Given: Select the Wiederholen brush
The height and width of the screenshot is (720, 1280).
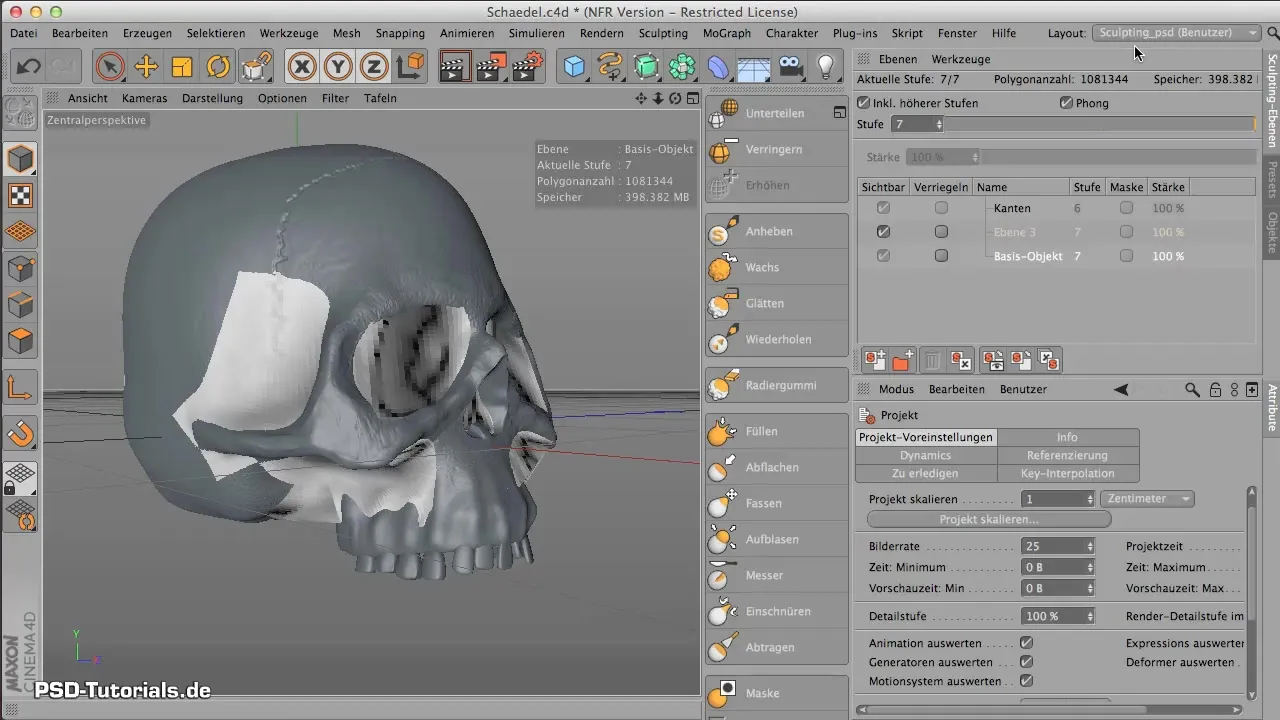Looking at the screenshot, I should tap(777, 339).
